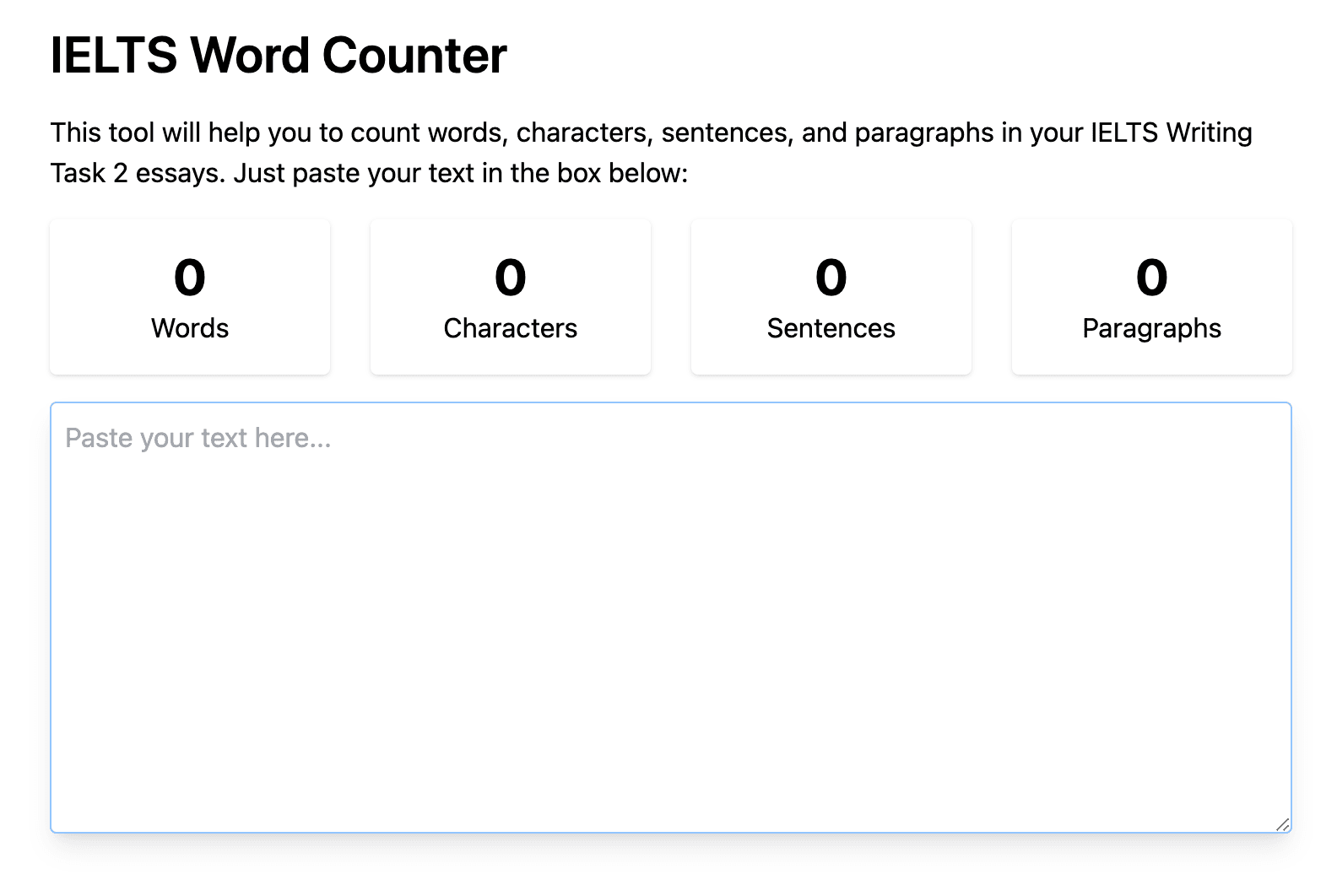
Task: Click the 'Sentences' label text
Action: [x=831, y=328]
